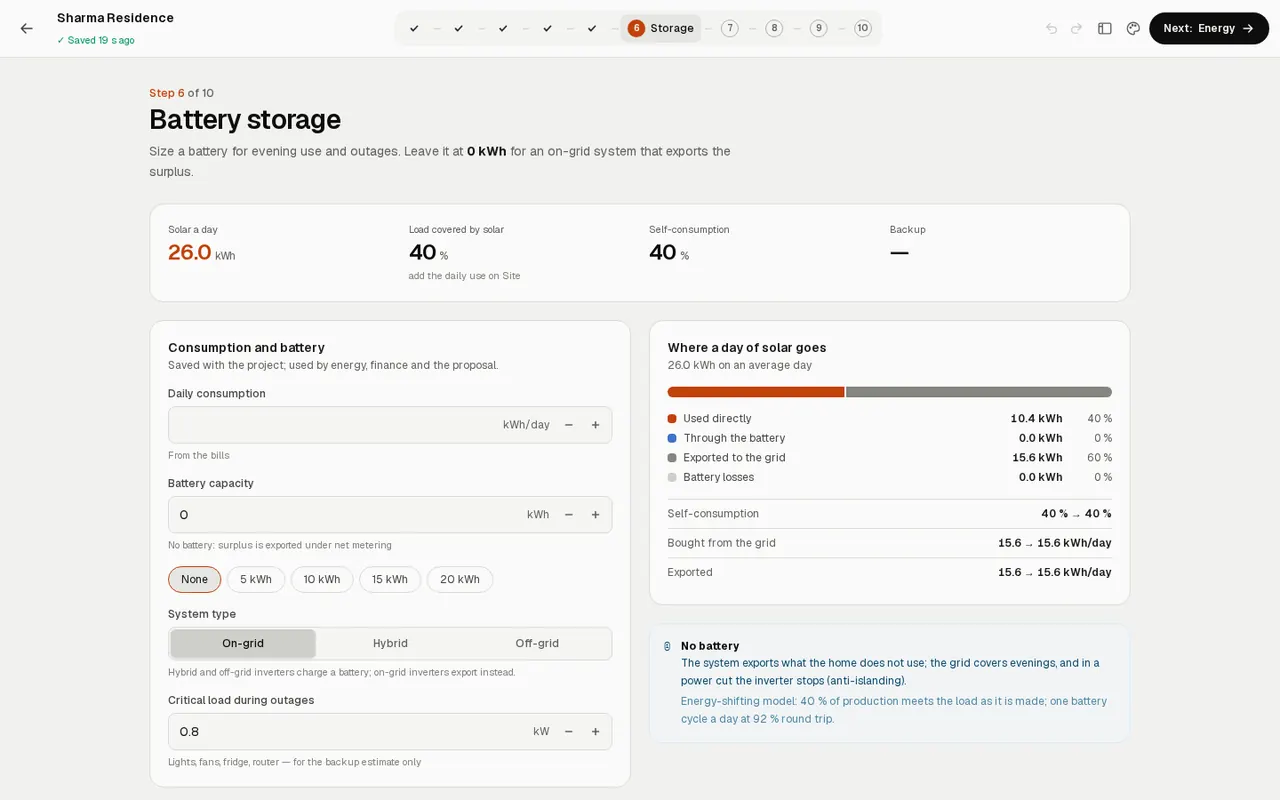Click the Used directly legend swatch

pos(672,419)
